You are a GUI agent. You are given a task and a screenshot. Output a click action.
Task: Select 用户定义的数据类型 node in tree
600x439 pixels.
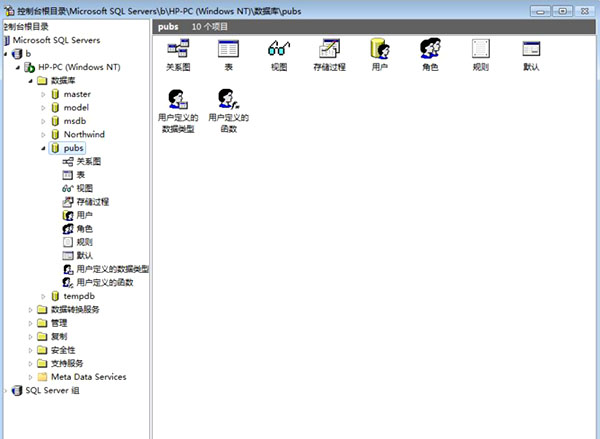click(112, 269)
